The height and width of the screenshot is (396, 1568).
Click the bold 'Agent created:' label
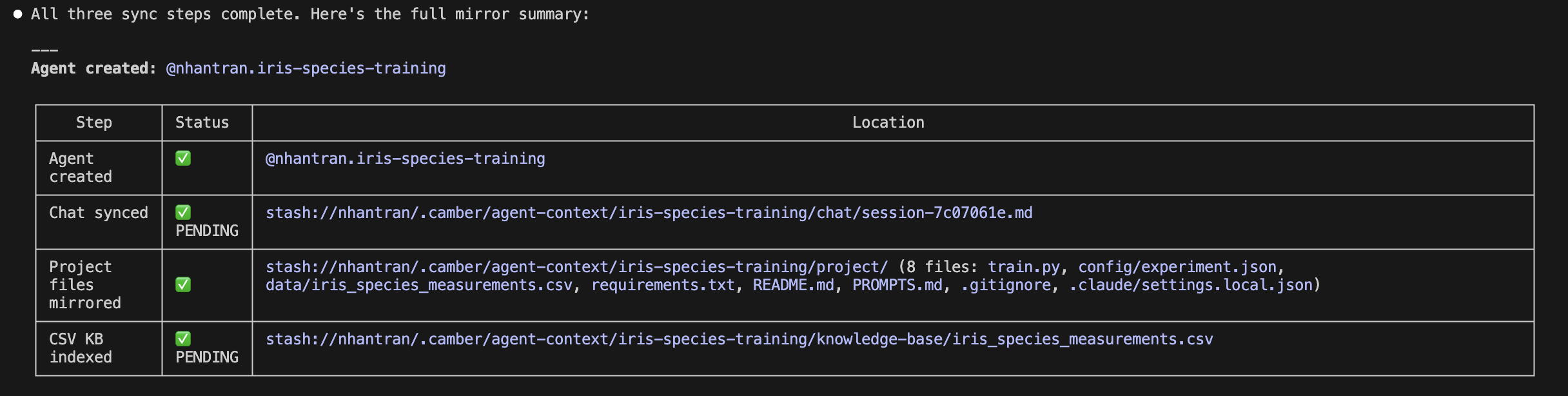pyautogui.click(x=94, y=68)
